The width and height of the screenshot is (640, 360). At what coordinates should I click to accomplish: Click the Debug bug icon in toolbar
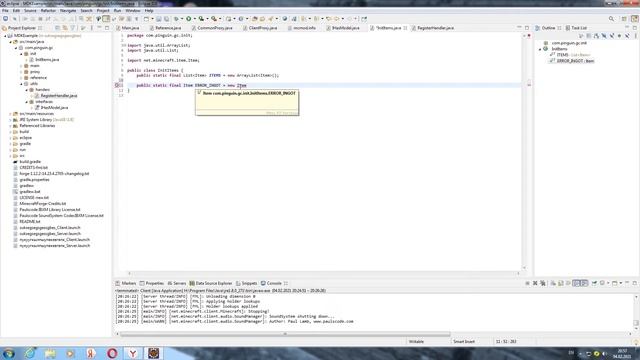(x=176, y=19)
